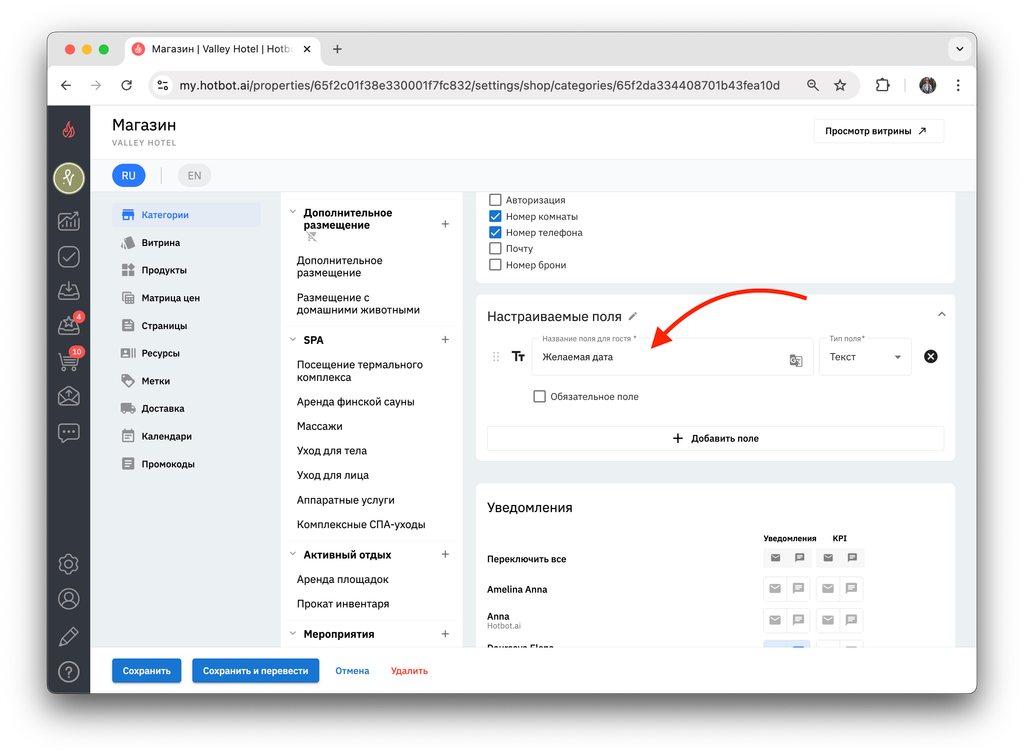Enable the Почту checkbox
Screen dimensions: 1024x756
click(495, 248)
